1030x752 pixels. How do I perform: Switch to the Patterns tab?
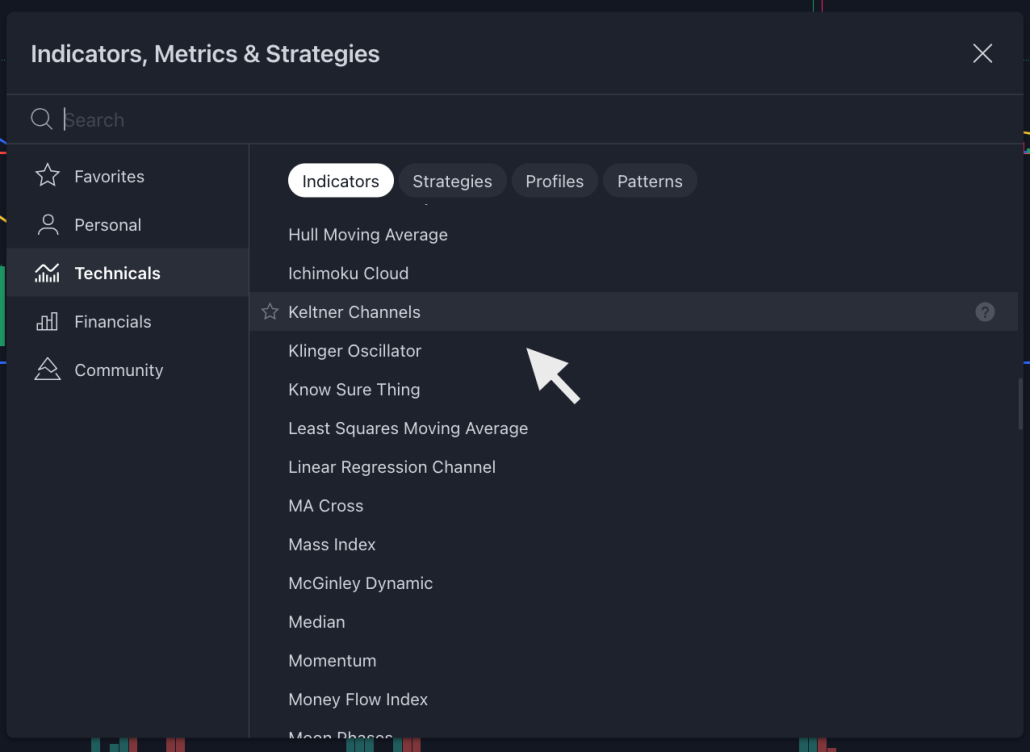(x=650, y=181)
